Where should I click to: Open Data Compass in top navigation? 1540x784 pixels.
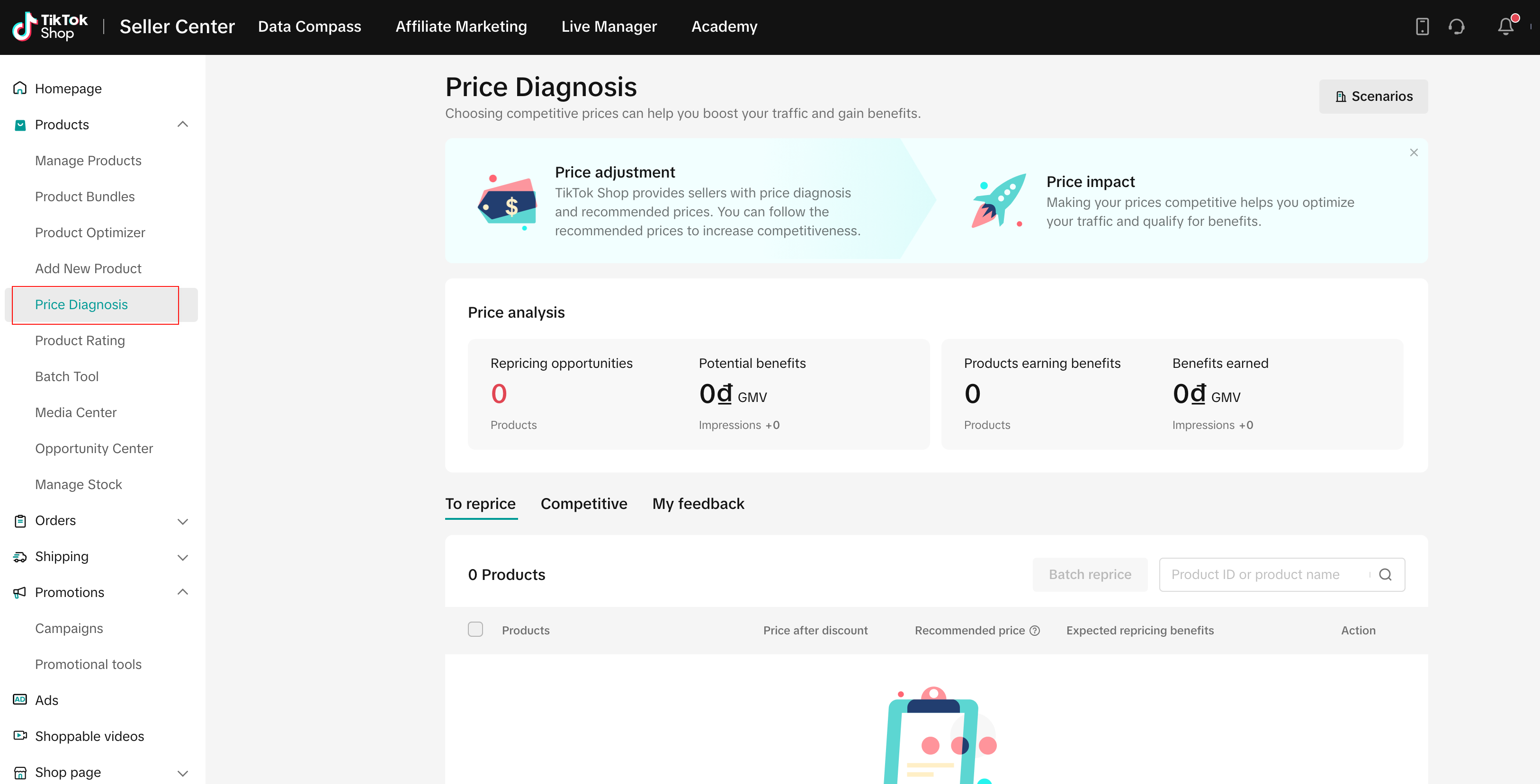[x=309, y=27]
